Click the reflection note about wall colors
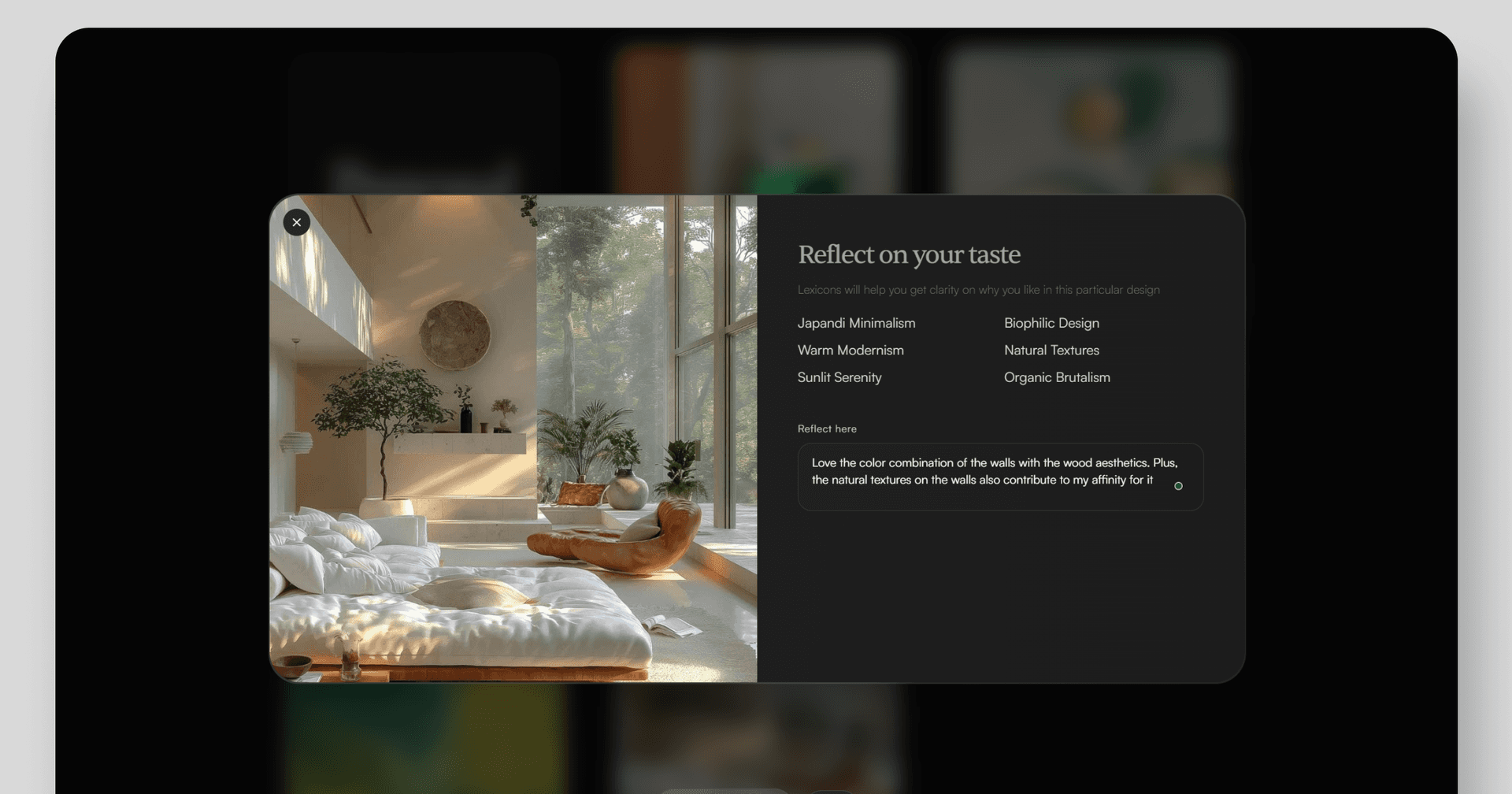1512x794 pixels. (994, 471)
